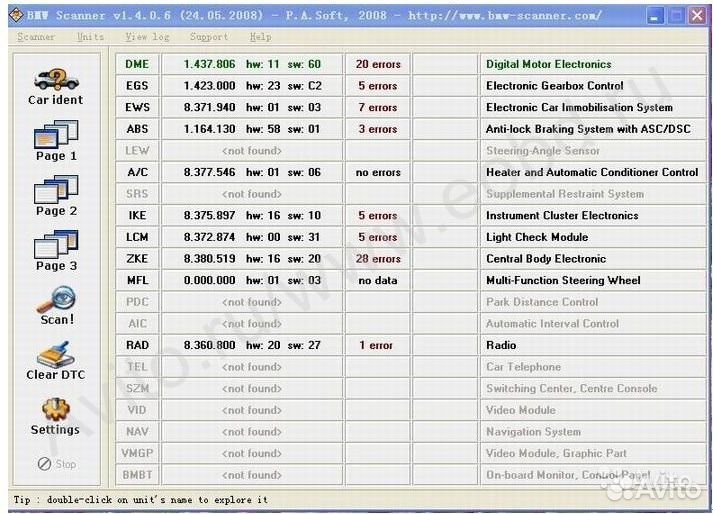Select the EGS unit button

coord(137,86)
